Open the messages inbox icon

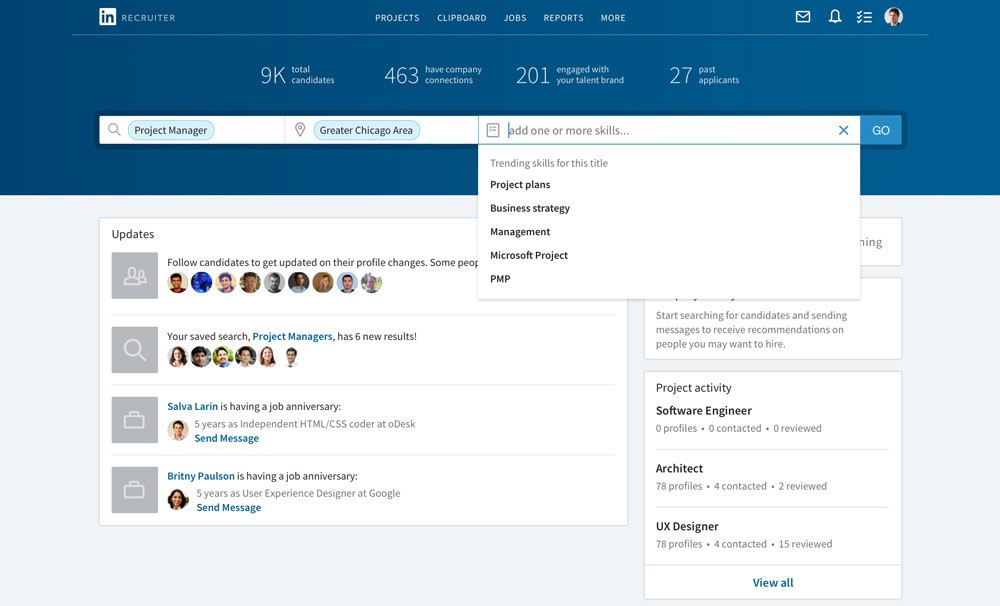[802, 16]
